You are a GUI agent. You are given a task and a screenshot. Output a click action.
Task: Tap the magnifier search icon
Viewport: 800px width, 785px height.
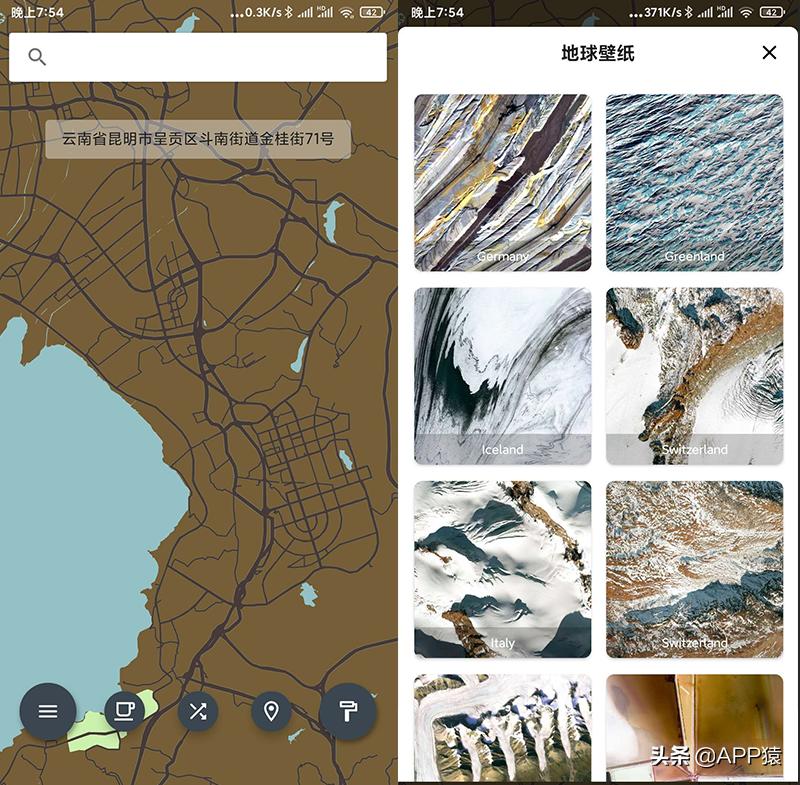pyautogui.click(x=37, y=57)
